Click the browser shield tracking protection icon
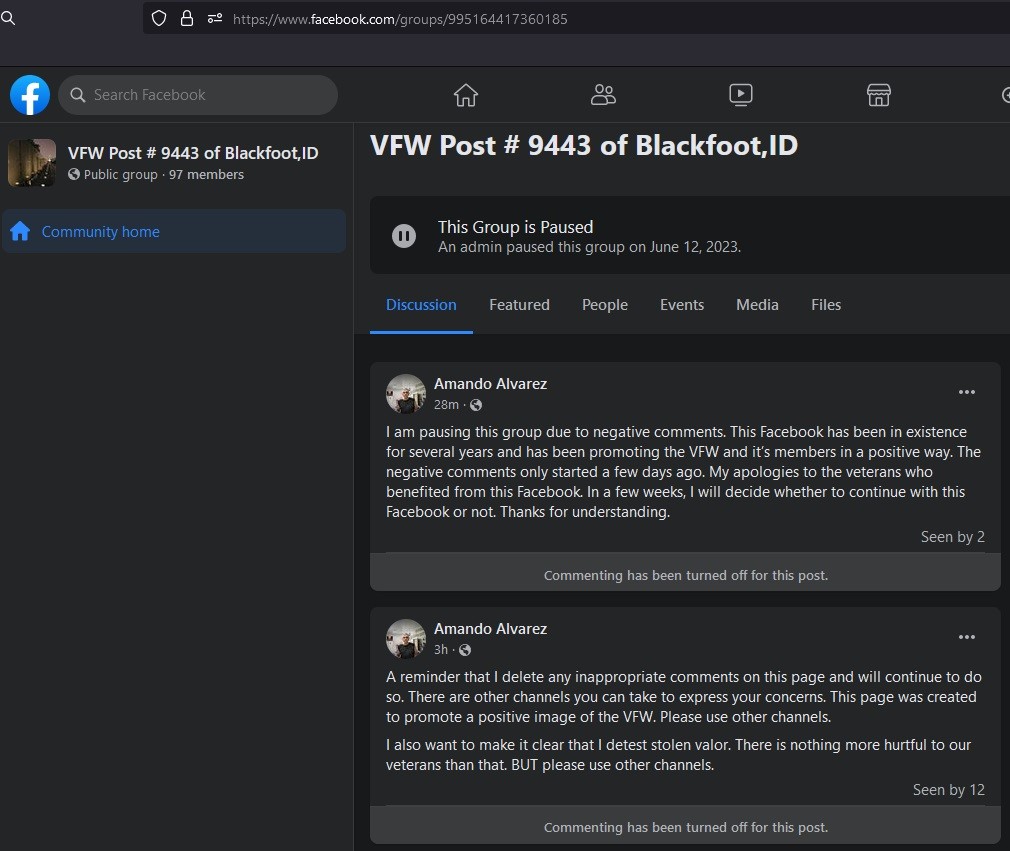 pos(159,18)
